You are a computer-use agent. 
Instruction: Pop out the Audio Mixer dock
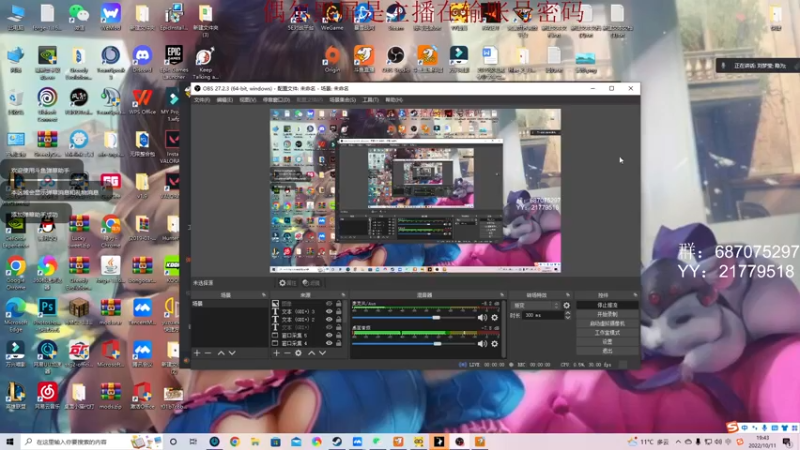(x=502, y=295)
